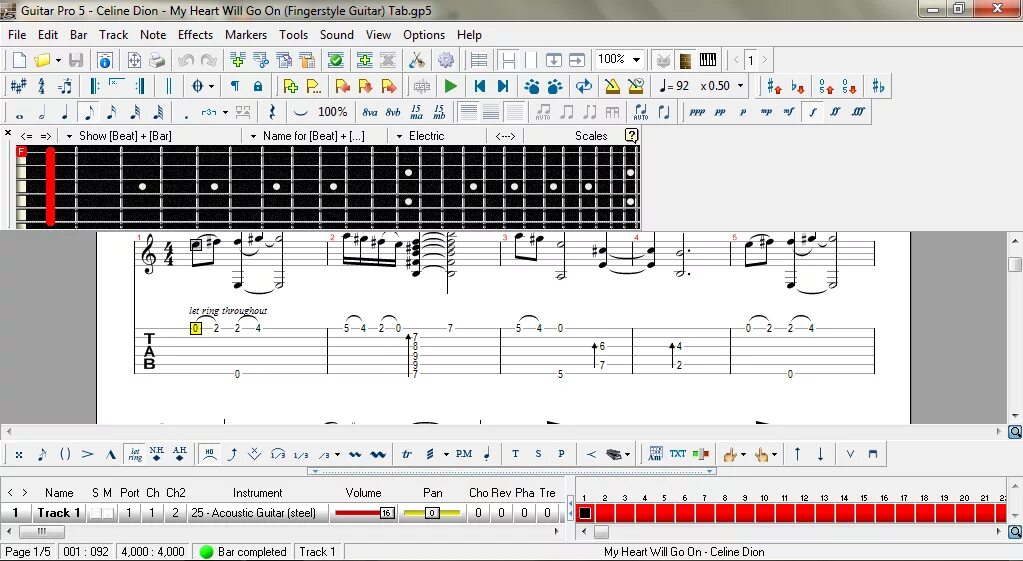This screenshot has height=561, width=1023.
Task: Close the fretboard panel with X
Action: 8,133
